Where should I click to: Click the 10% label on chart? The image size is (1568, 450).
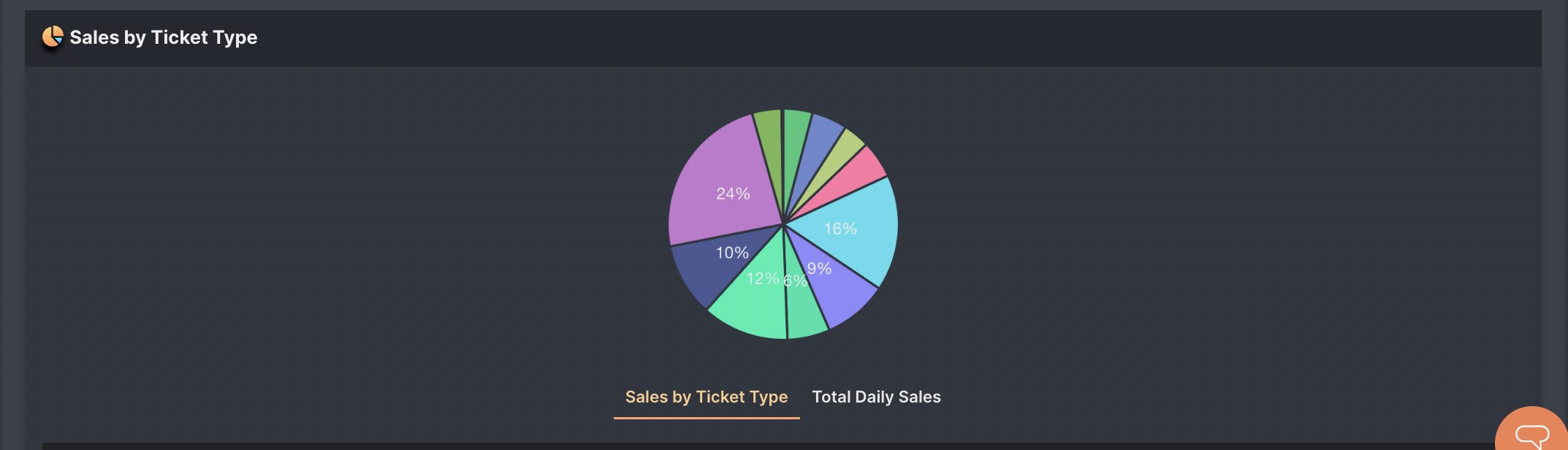coord(732,253)
